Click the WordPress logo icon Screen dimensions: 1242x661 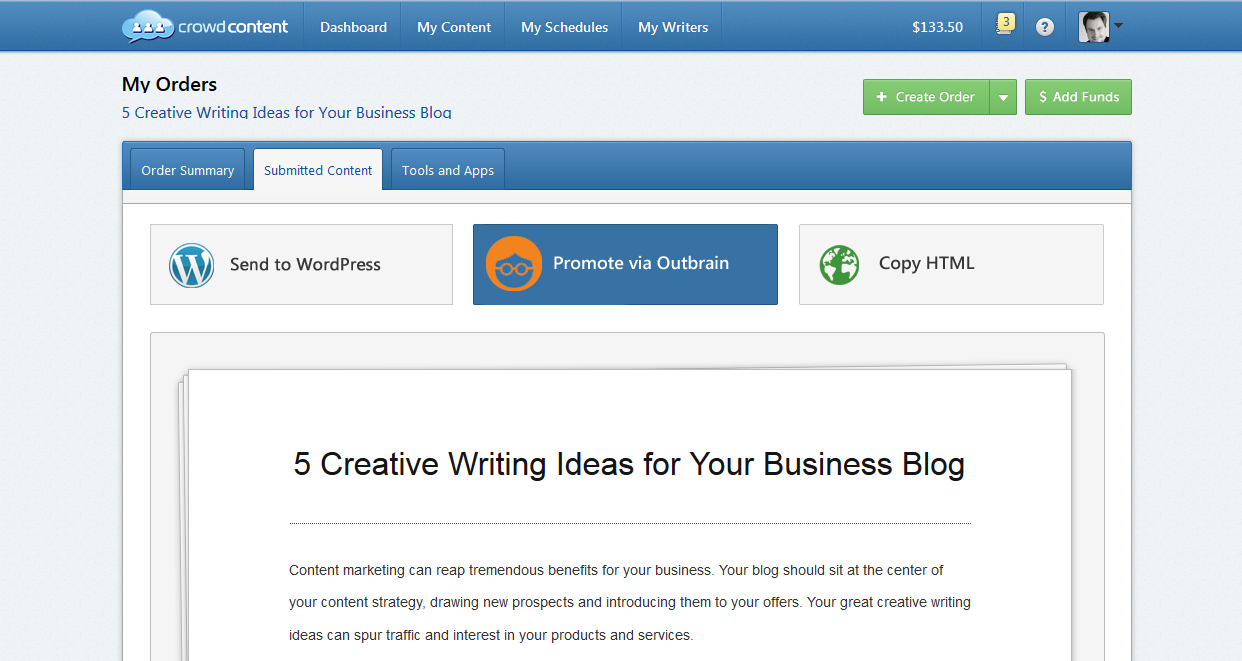(x=191, y=264)
